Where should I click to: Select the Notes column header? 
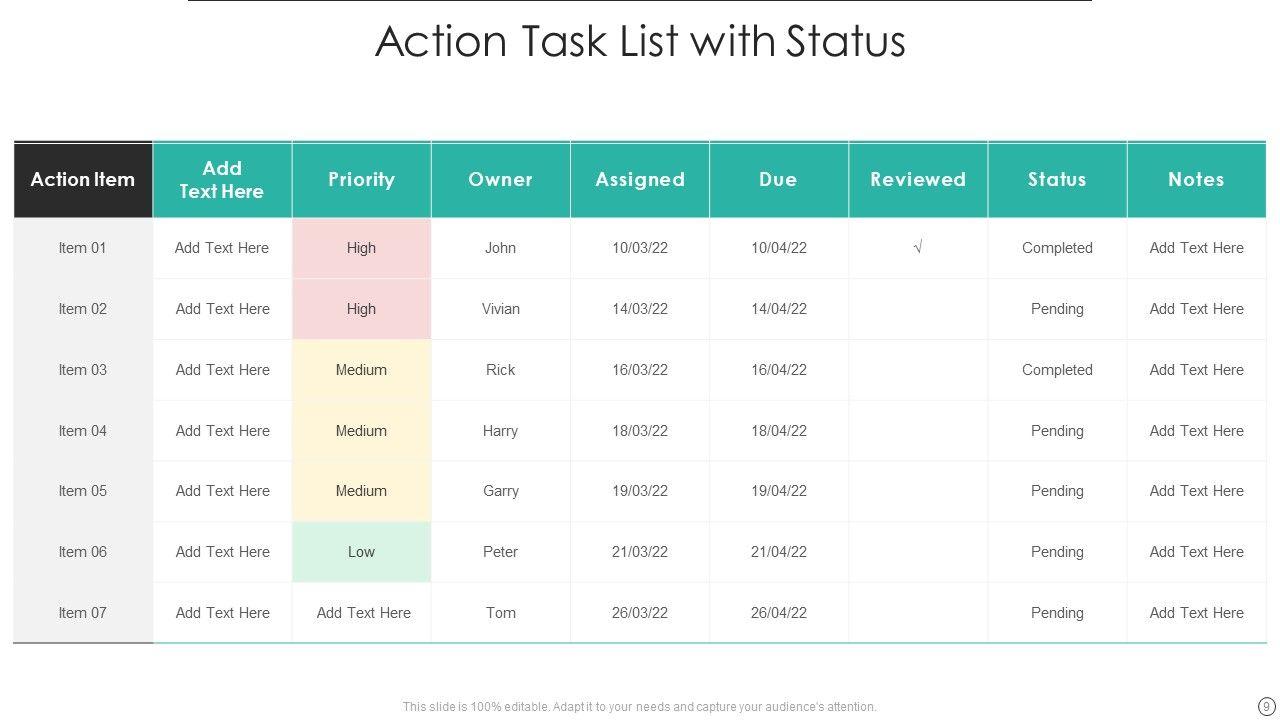1196,180
